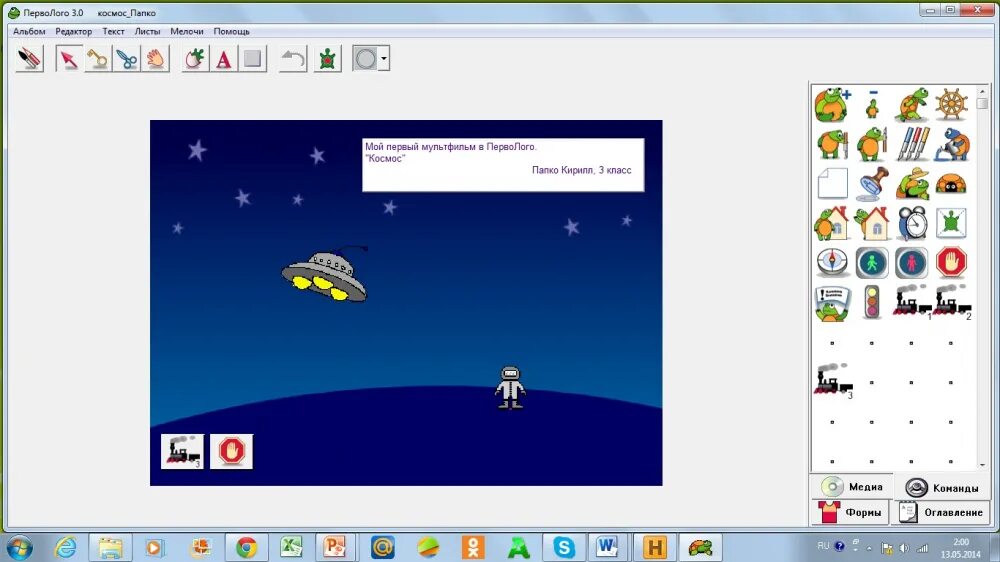This screenshot has height=562, width=1000.
Task: Click the turtle with plus sign command
Action: 832,105
